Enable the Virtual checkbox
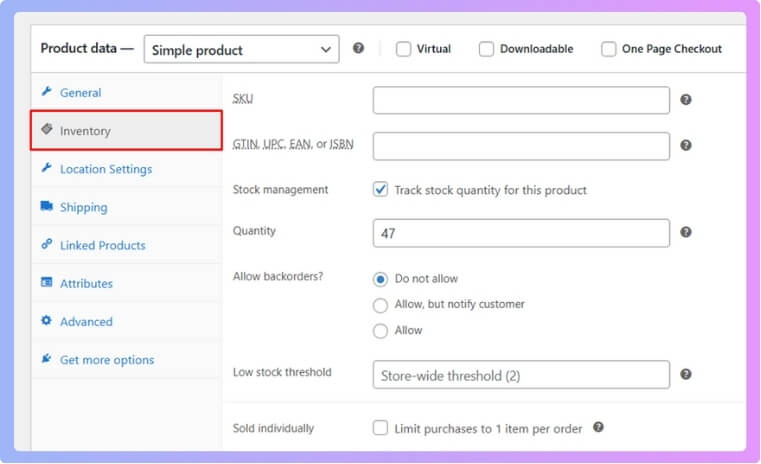The image size is (761, 464). [403, 49]
